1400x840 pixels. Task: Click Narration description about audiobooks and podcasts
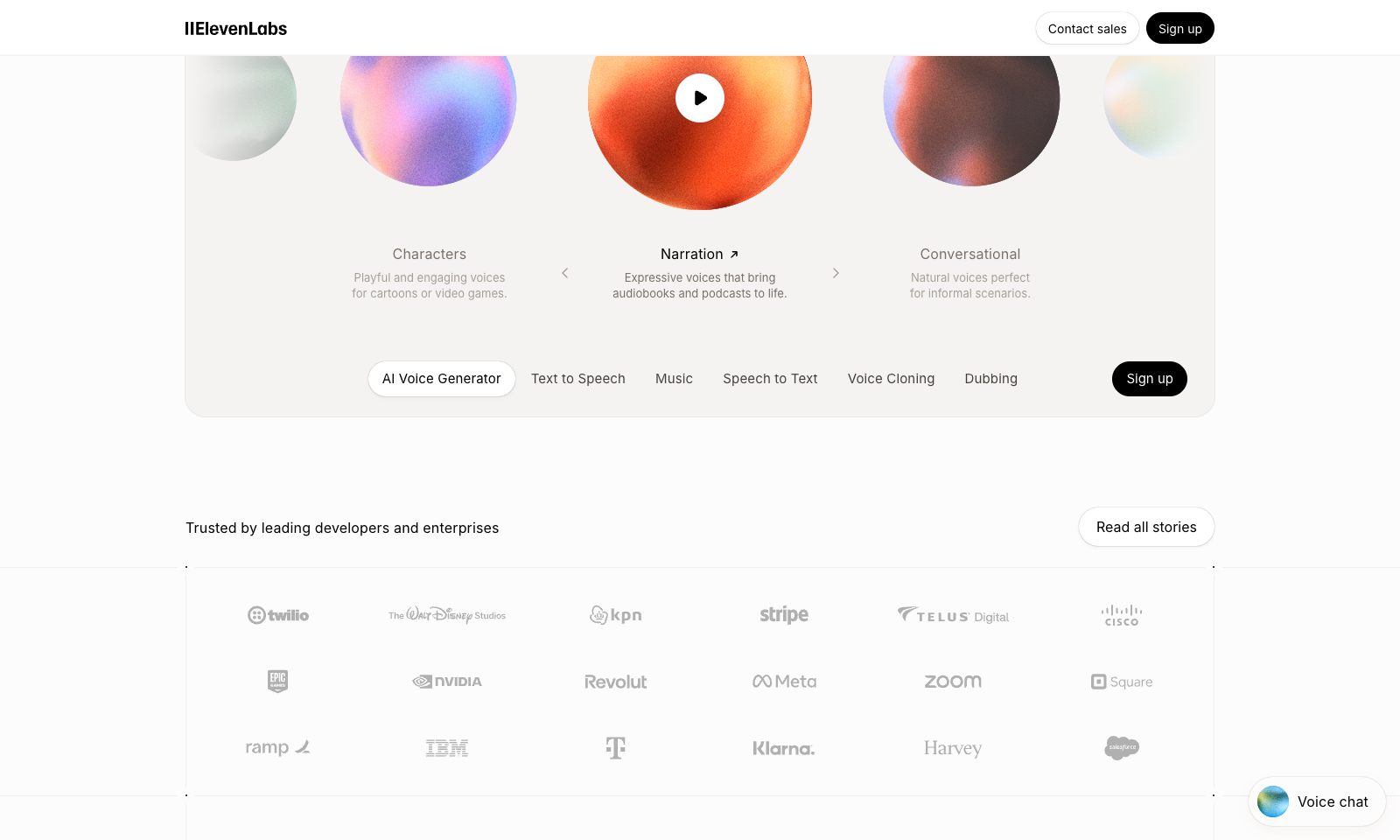700,285
